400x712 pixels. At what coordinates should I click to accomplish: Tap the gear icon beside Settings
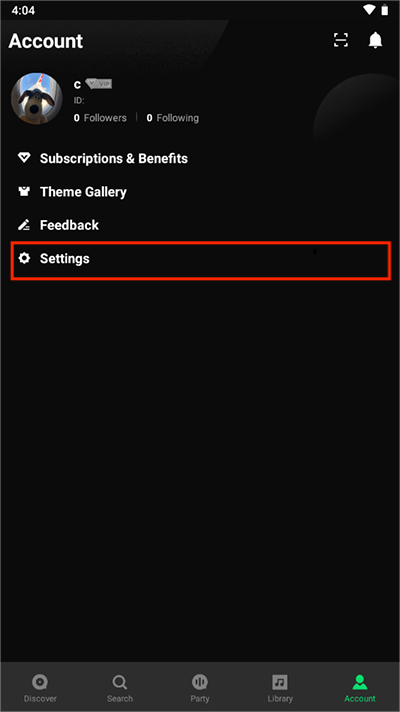(24, 258)
